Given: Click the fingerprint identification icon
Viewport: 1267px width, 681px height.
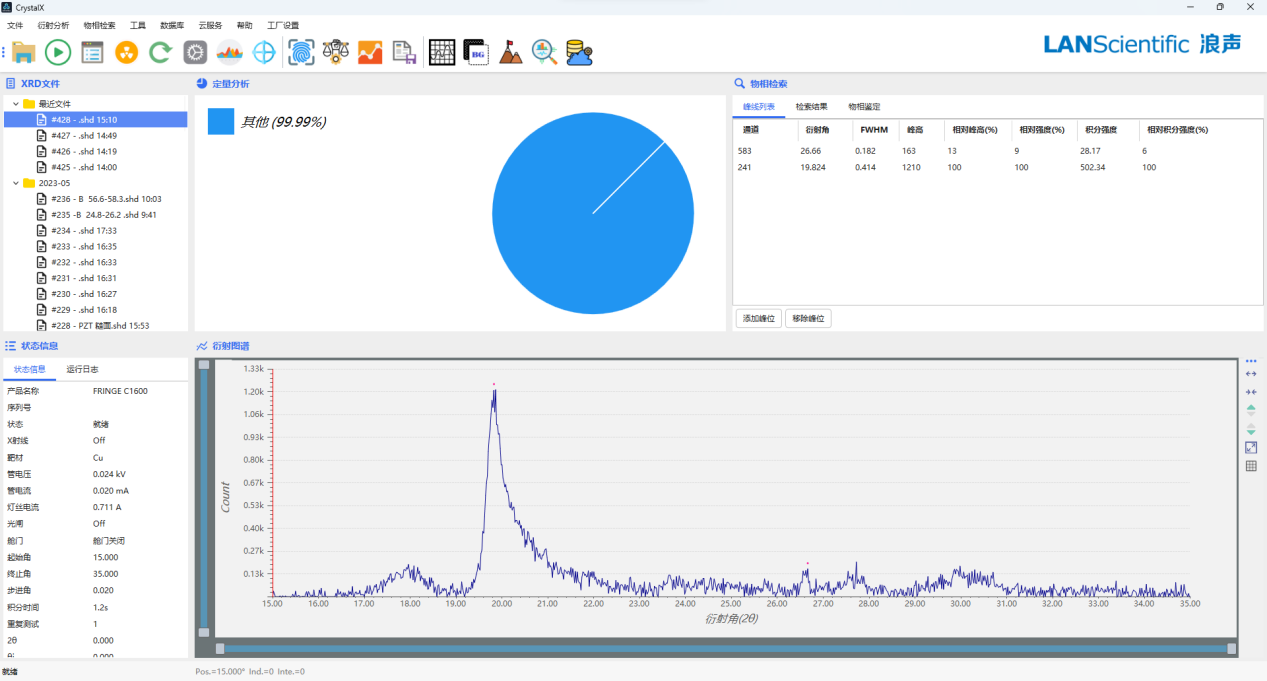Looking at the screenshot, I should point(300,52).
